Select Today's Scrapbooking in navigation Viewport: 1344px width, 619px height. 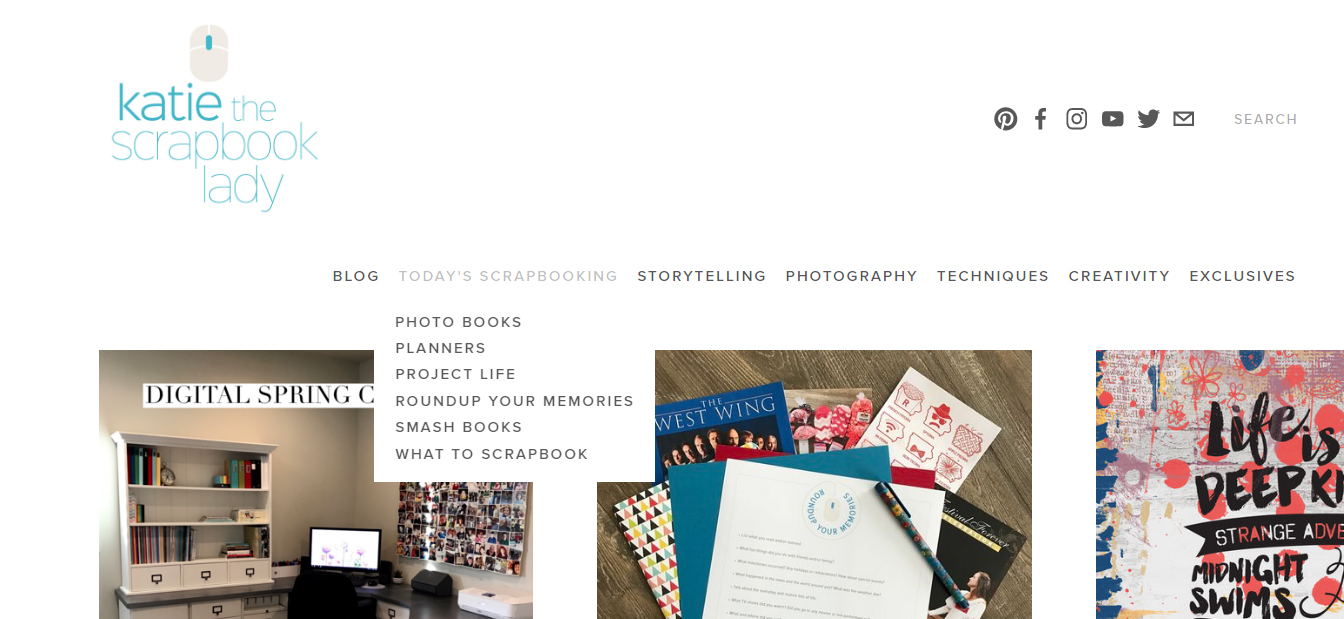click(x=508, y=276)
